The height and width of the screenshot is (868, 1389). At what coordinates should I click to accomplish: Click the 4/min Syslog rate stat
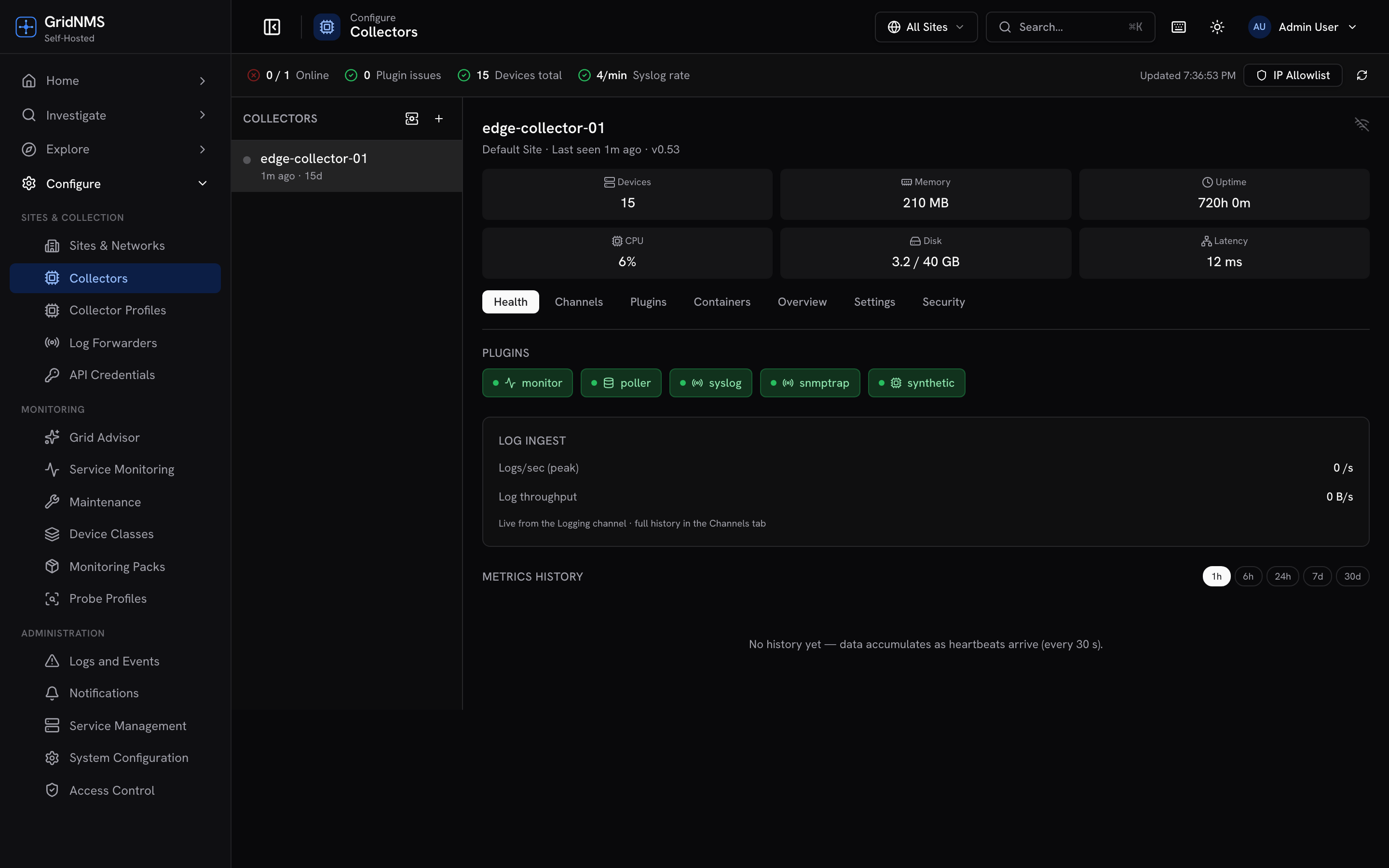[634, 75]
